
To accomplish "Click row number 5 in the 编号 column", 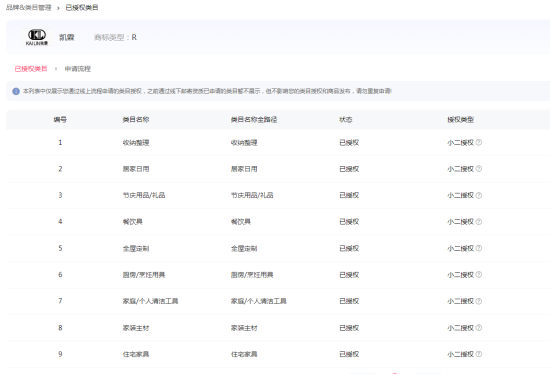I will pos(60,248).
